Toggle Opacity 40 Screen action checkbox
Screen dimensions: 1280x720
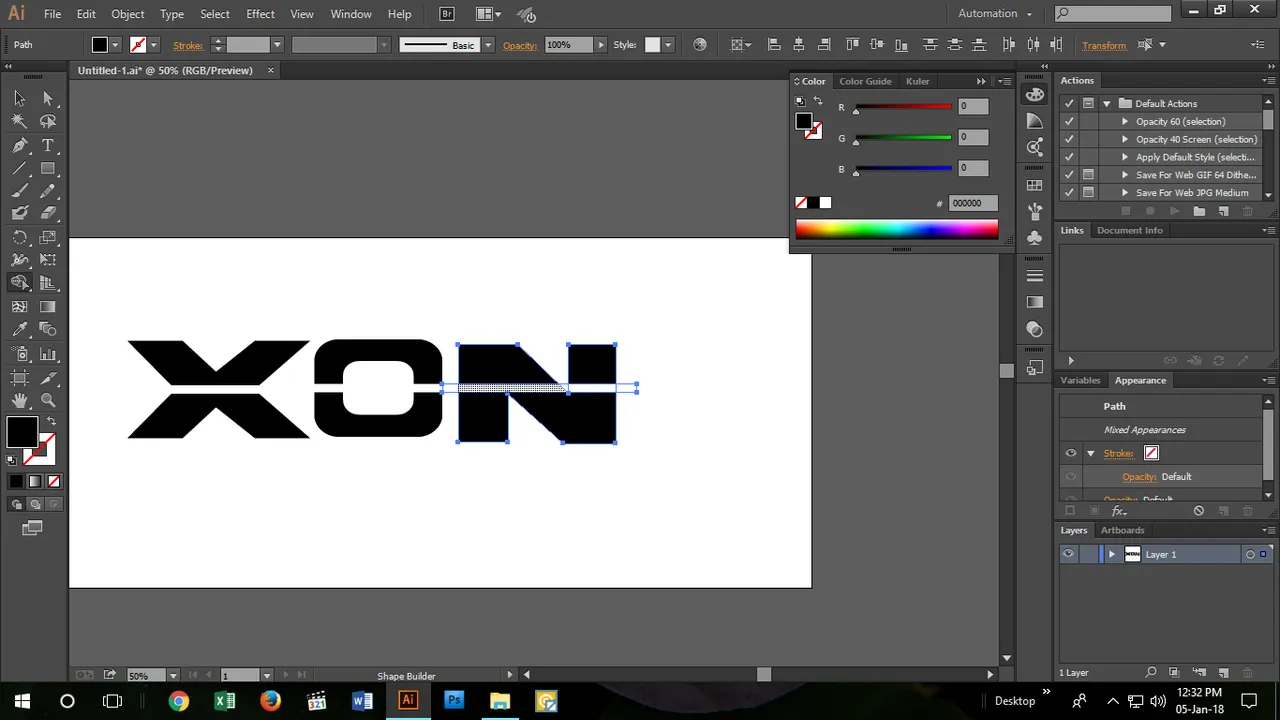pyautogui.click(x=1070, y=139)
